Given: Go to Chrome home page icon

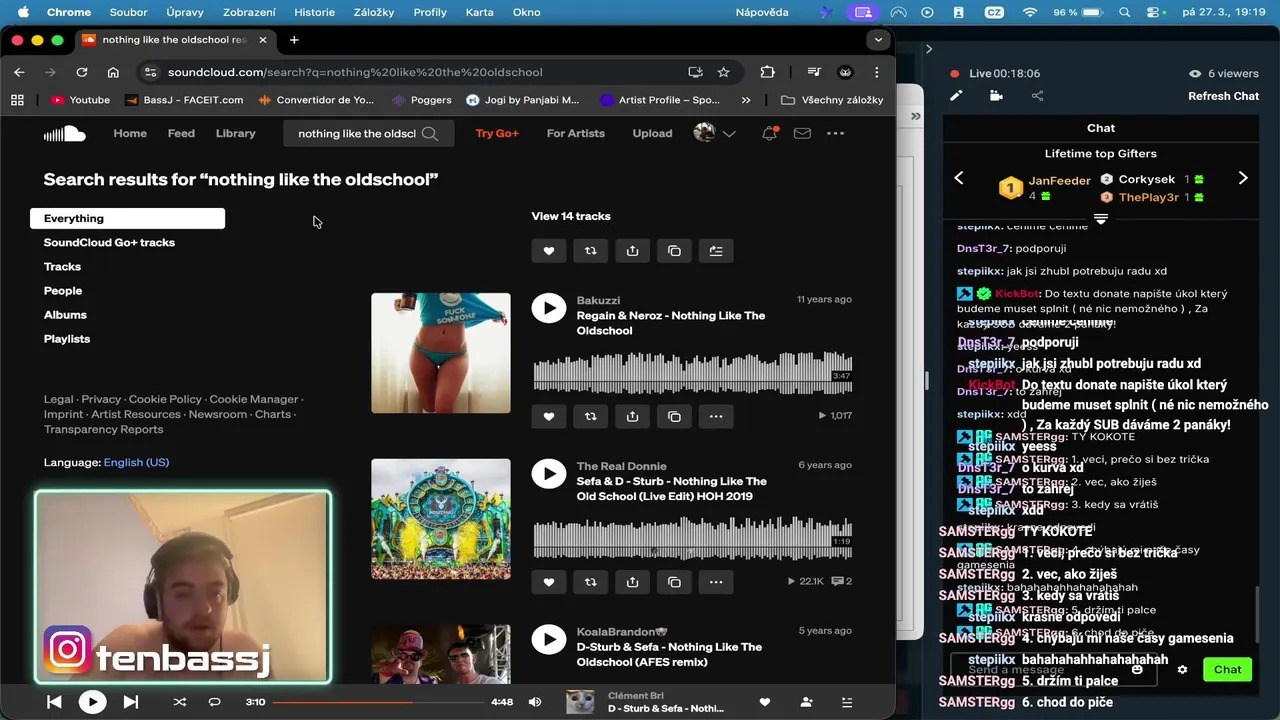Looking at the screenshot, I should click(x=113, y=72).
